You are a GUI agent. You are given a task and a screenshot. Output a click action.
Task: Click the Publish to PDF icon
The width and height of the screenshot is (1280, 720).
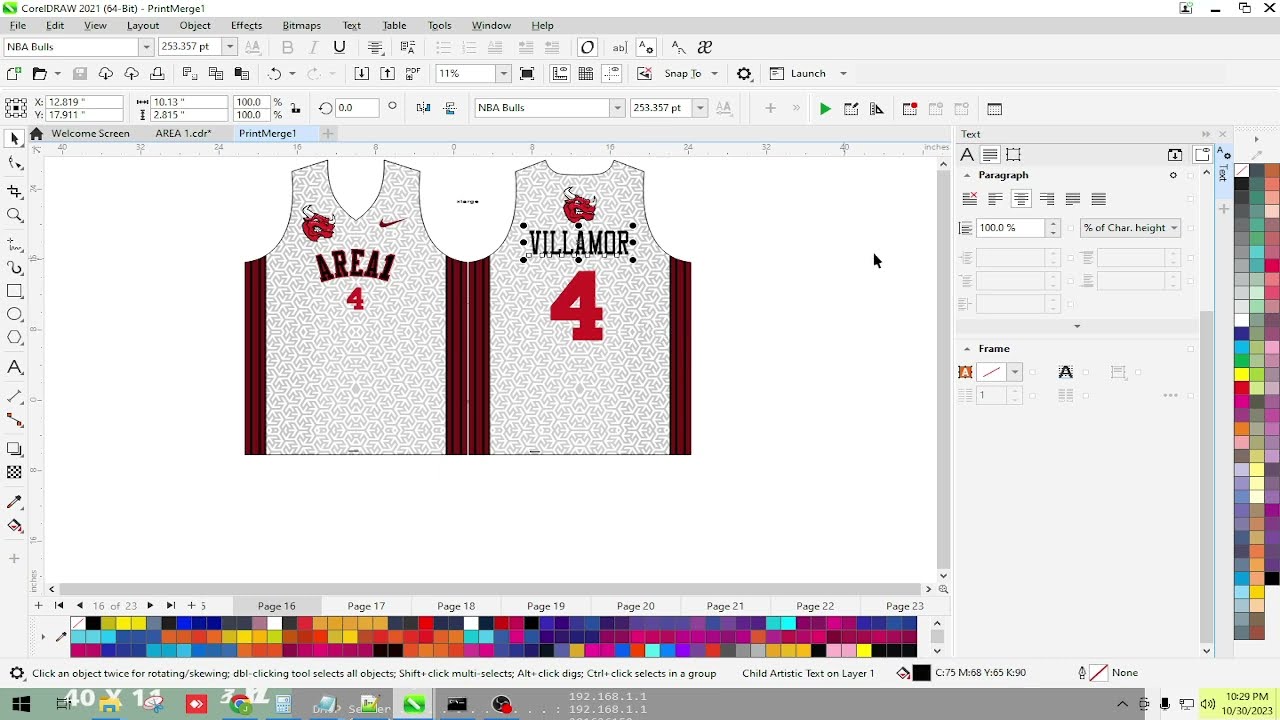click(x=413, y=73)
